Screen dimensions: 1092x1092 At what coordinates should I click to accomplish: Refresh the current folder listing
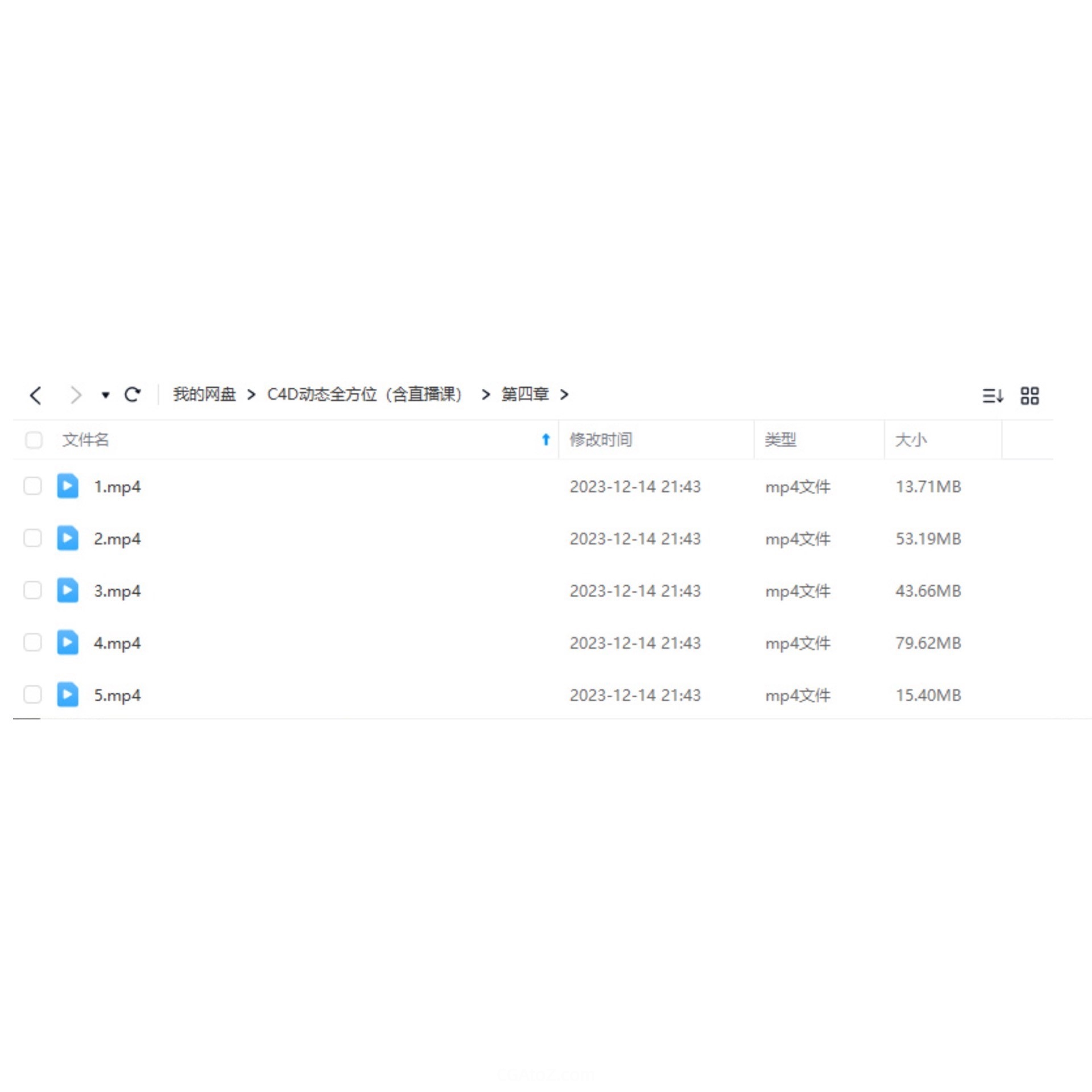pos(133,394)
